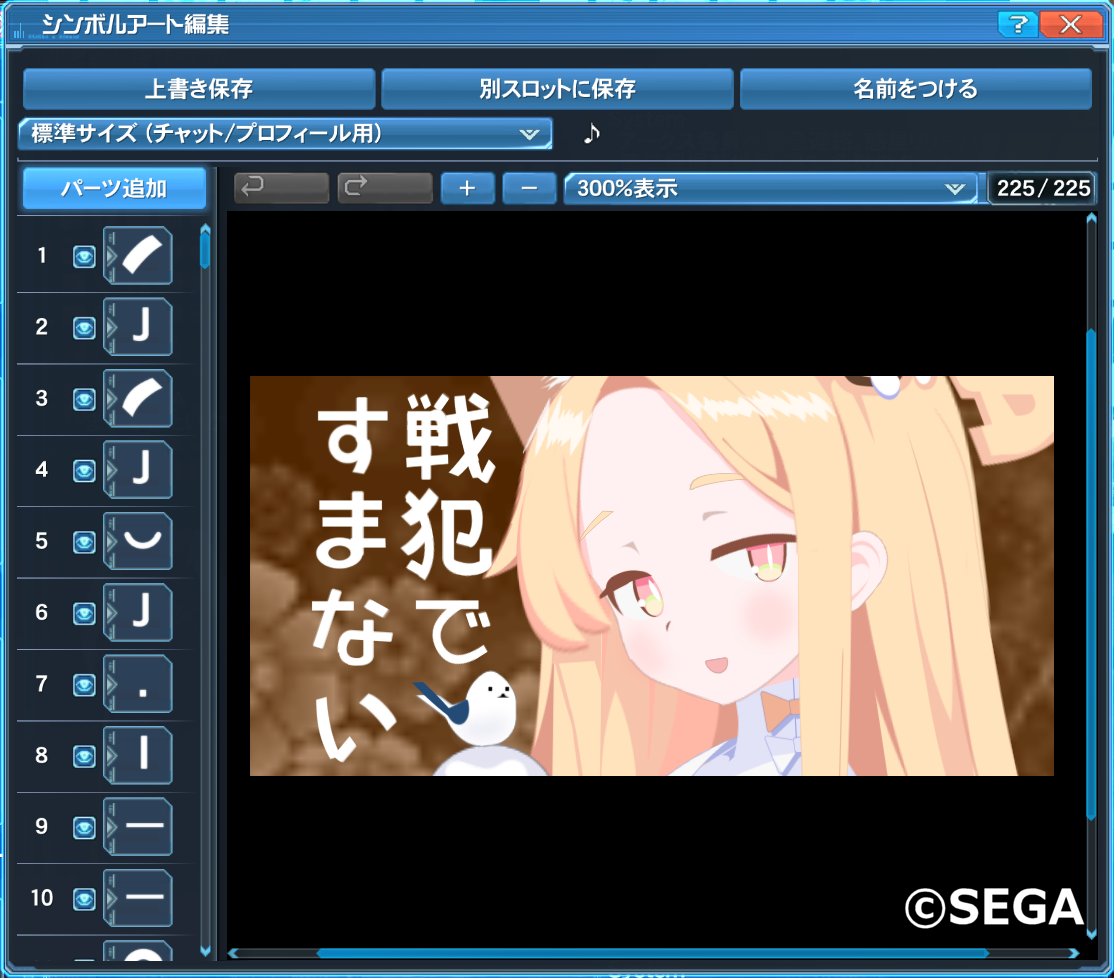Click the symbol art preview image
1114x978 pixels.
coord(651,576)
